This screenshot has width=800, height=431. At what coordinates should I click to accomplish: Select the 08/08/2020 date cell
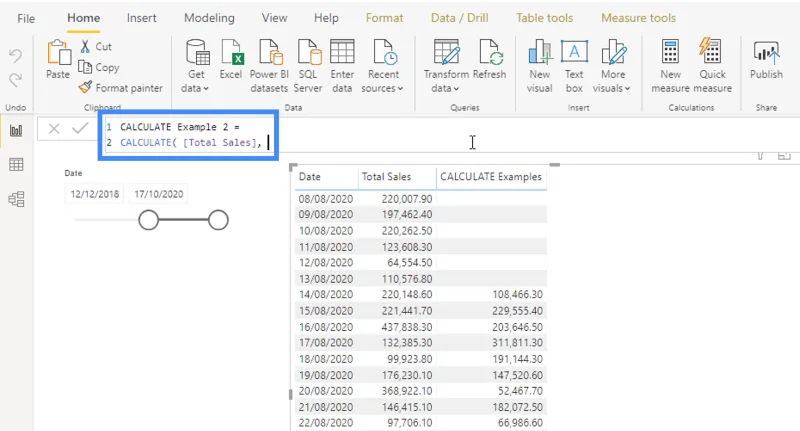click(326, 198)
